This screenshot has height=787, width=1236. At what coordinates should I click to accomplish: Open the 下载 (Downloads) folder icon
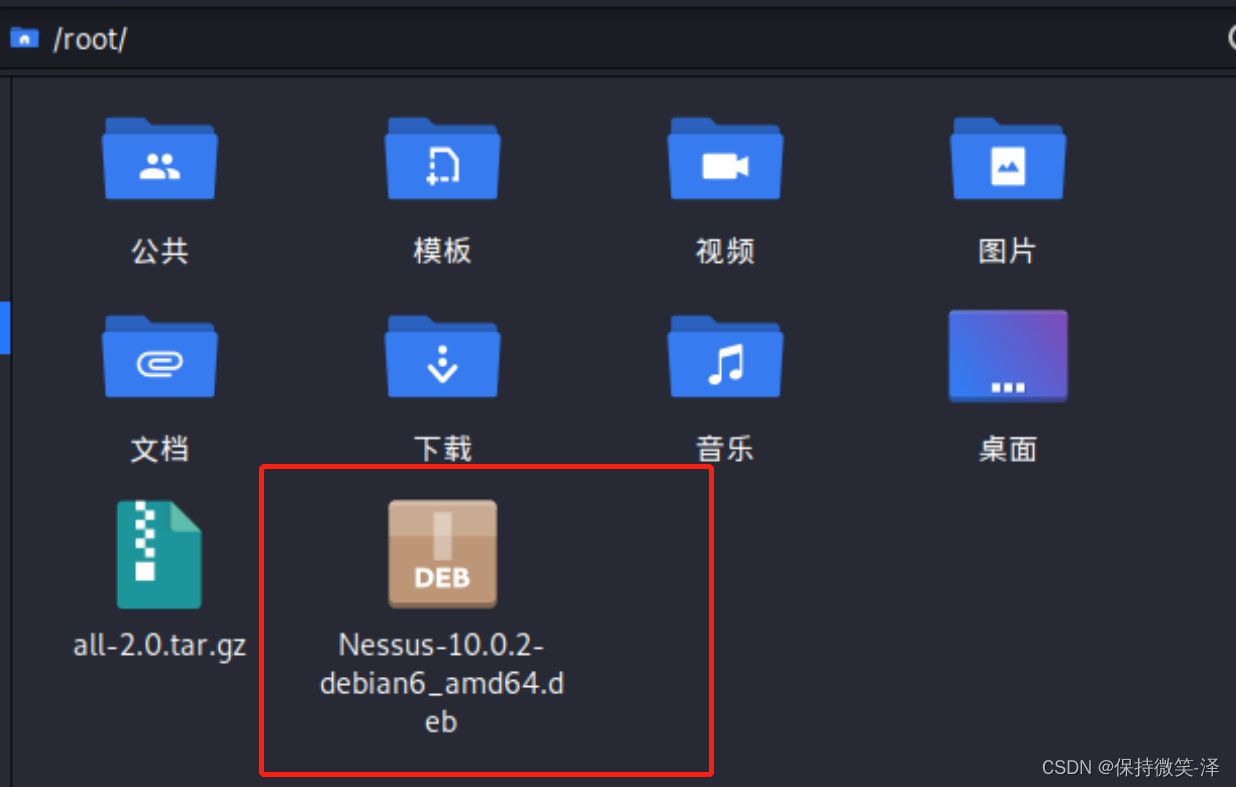[443, 357]
